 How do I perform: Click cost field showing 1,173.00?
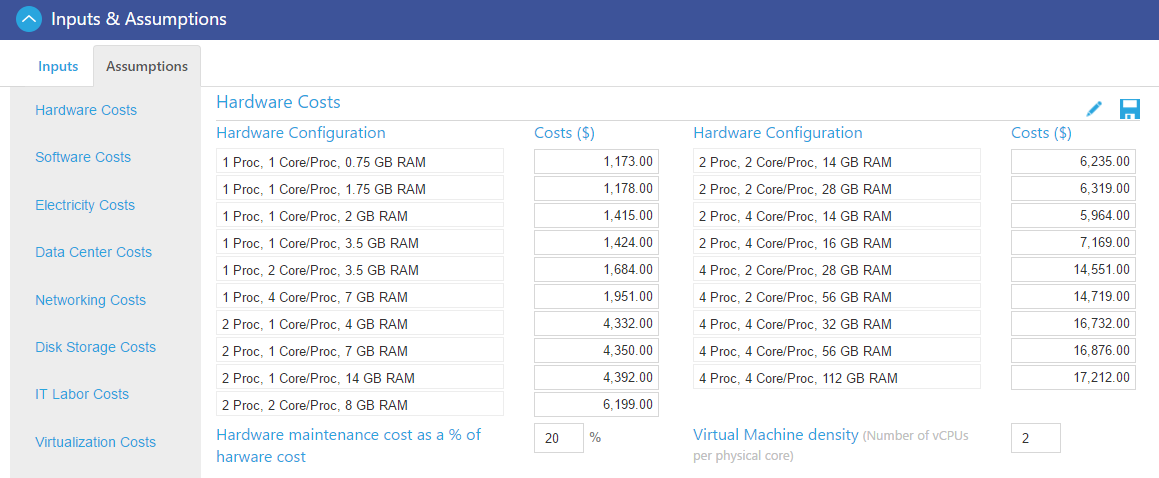point(596,162)
